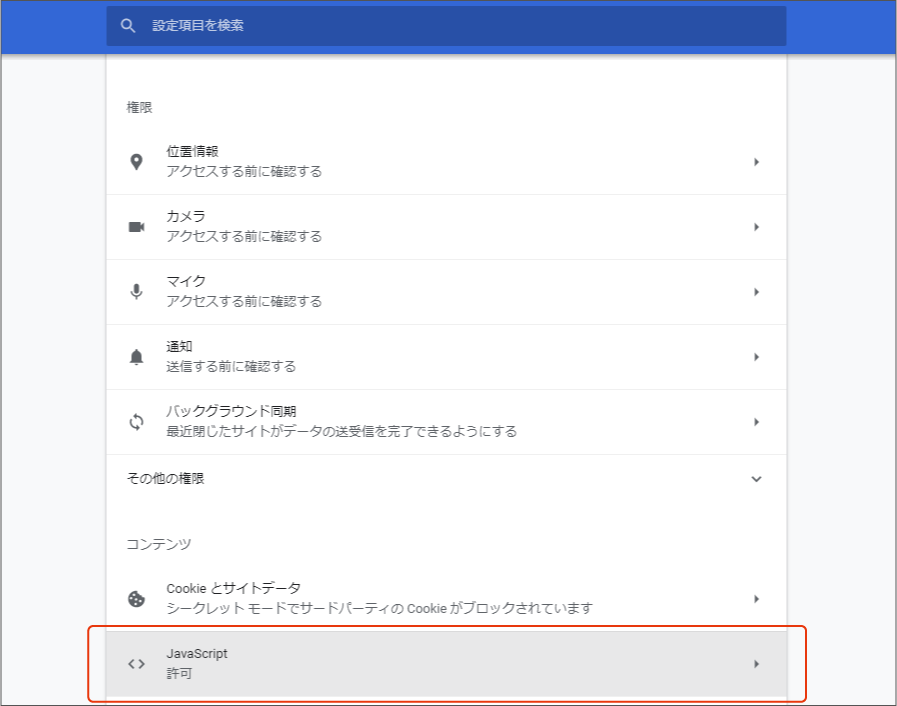Open カメラ row arrow
This screenshot has width=897, height=706.
(756, 227)
